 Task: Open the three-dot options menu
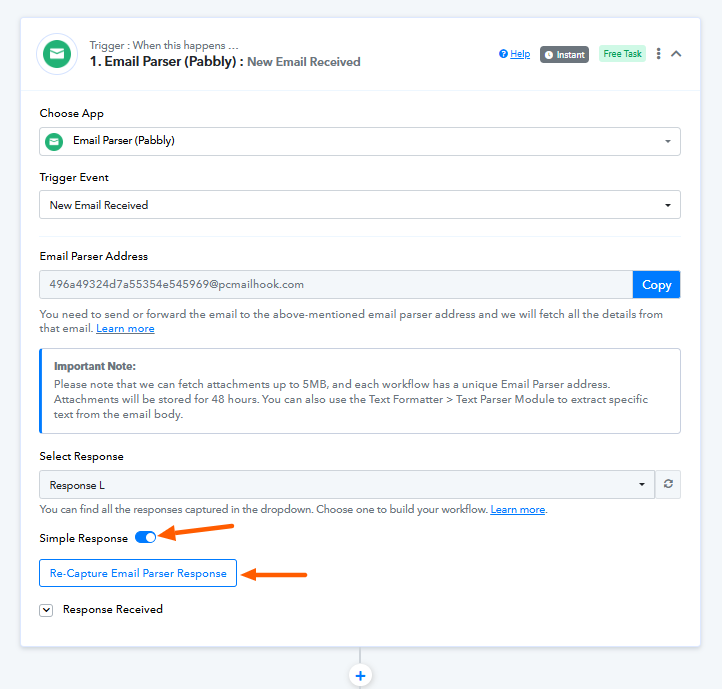[658, 54]
